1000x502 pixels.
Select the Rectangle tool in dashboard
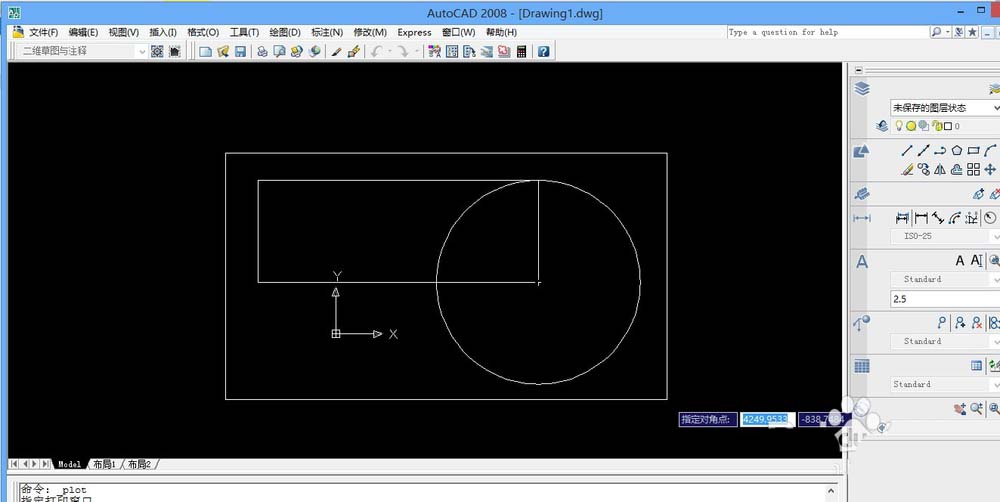973,151
